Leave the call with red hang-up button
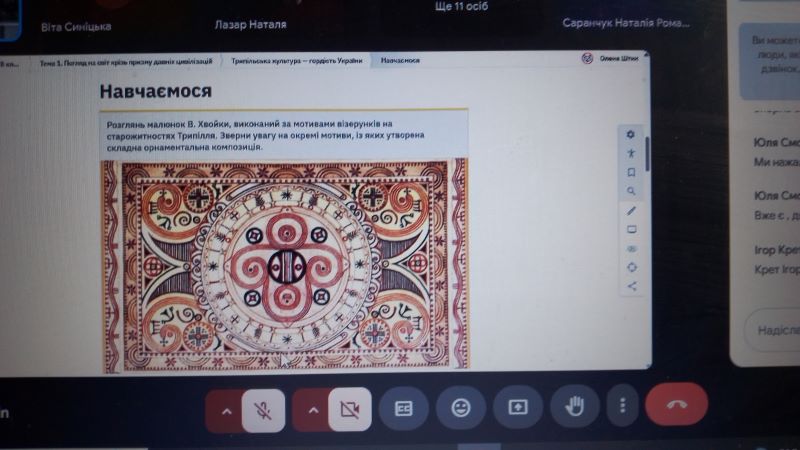 pos(677,404)
